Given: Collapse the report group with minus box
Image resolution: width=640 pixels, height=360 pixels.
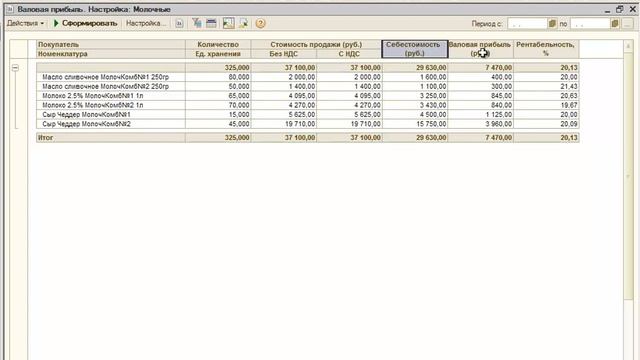Looking at the screenshot, I should click(16, 68).
